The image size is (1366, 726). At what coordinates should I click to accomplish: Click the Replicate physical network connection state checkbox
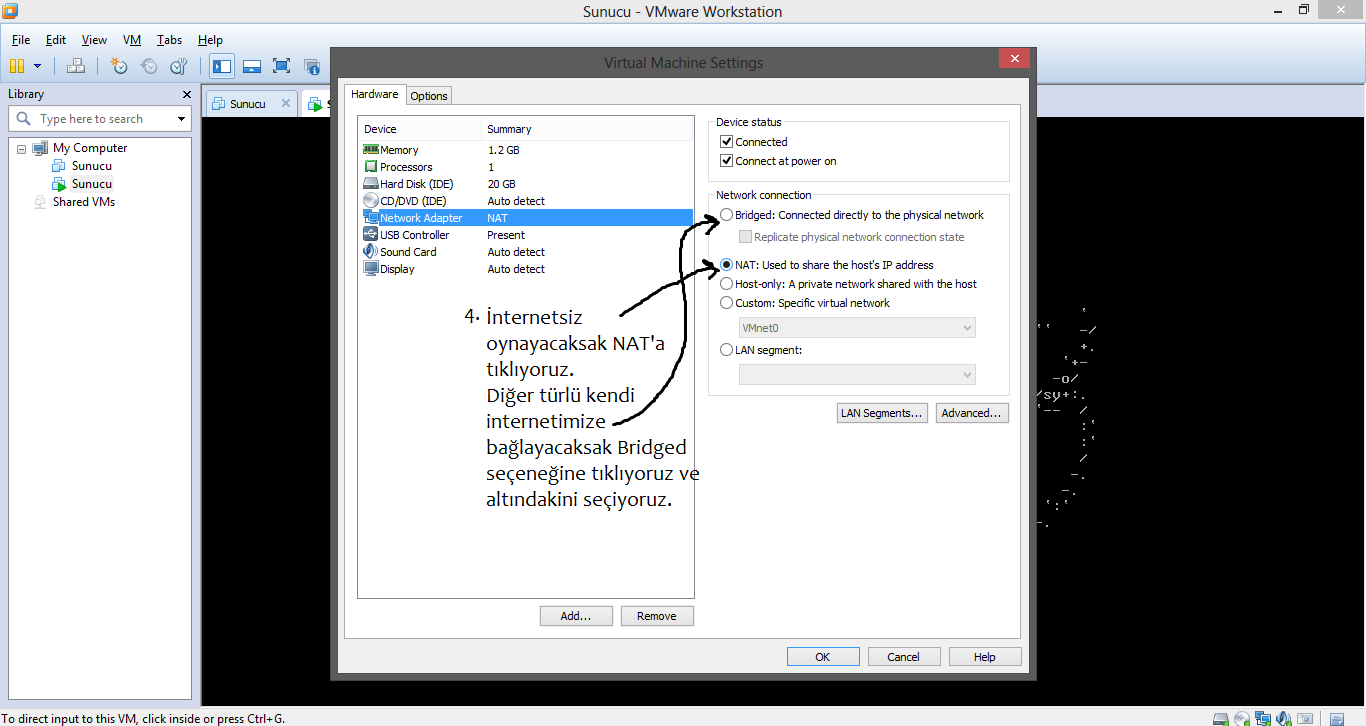click(x=745, y=237)
